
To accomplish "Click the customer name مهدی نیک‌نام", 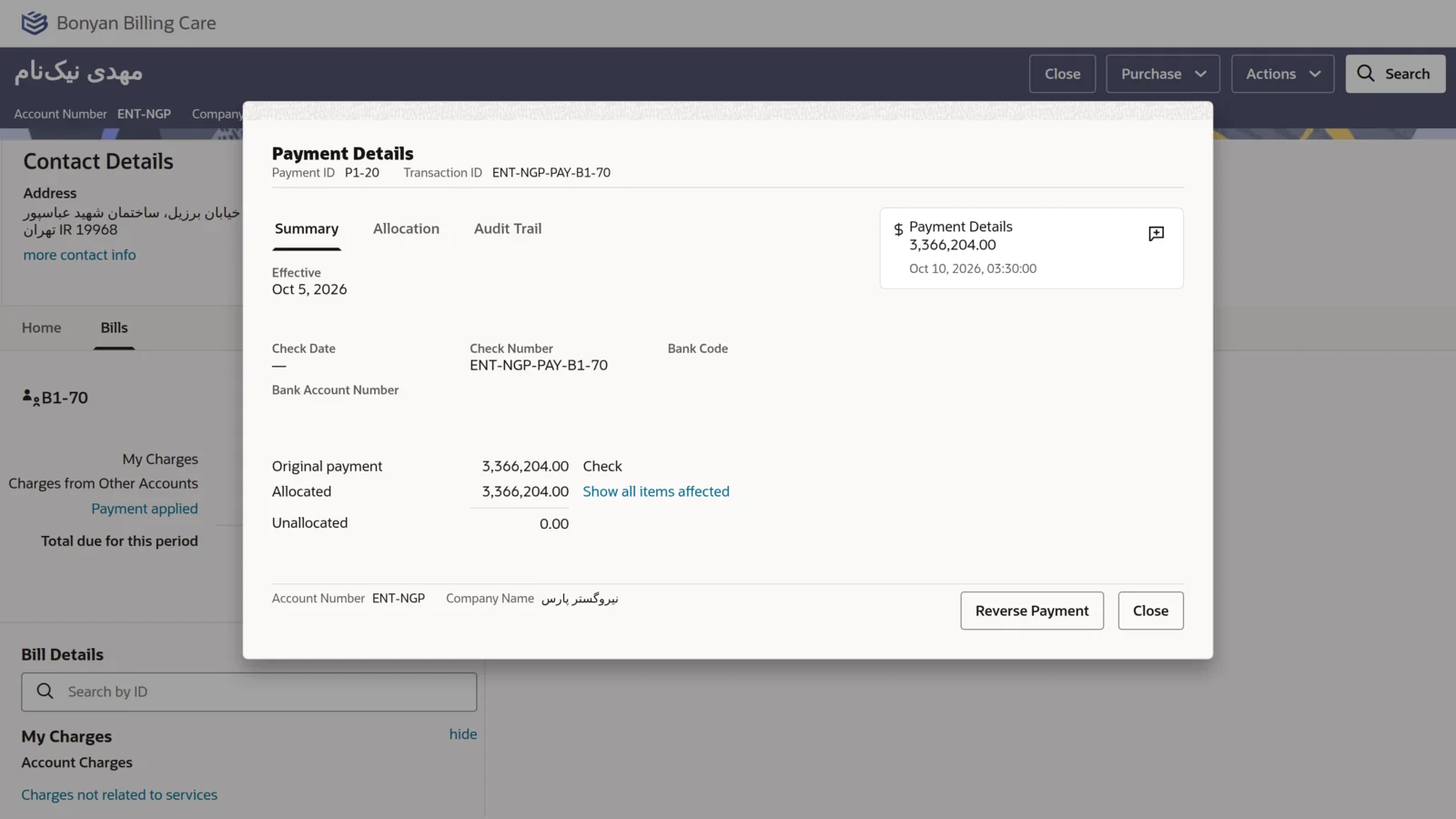I will 78,72.
